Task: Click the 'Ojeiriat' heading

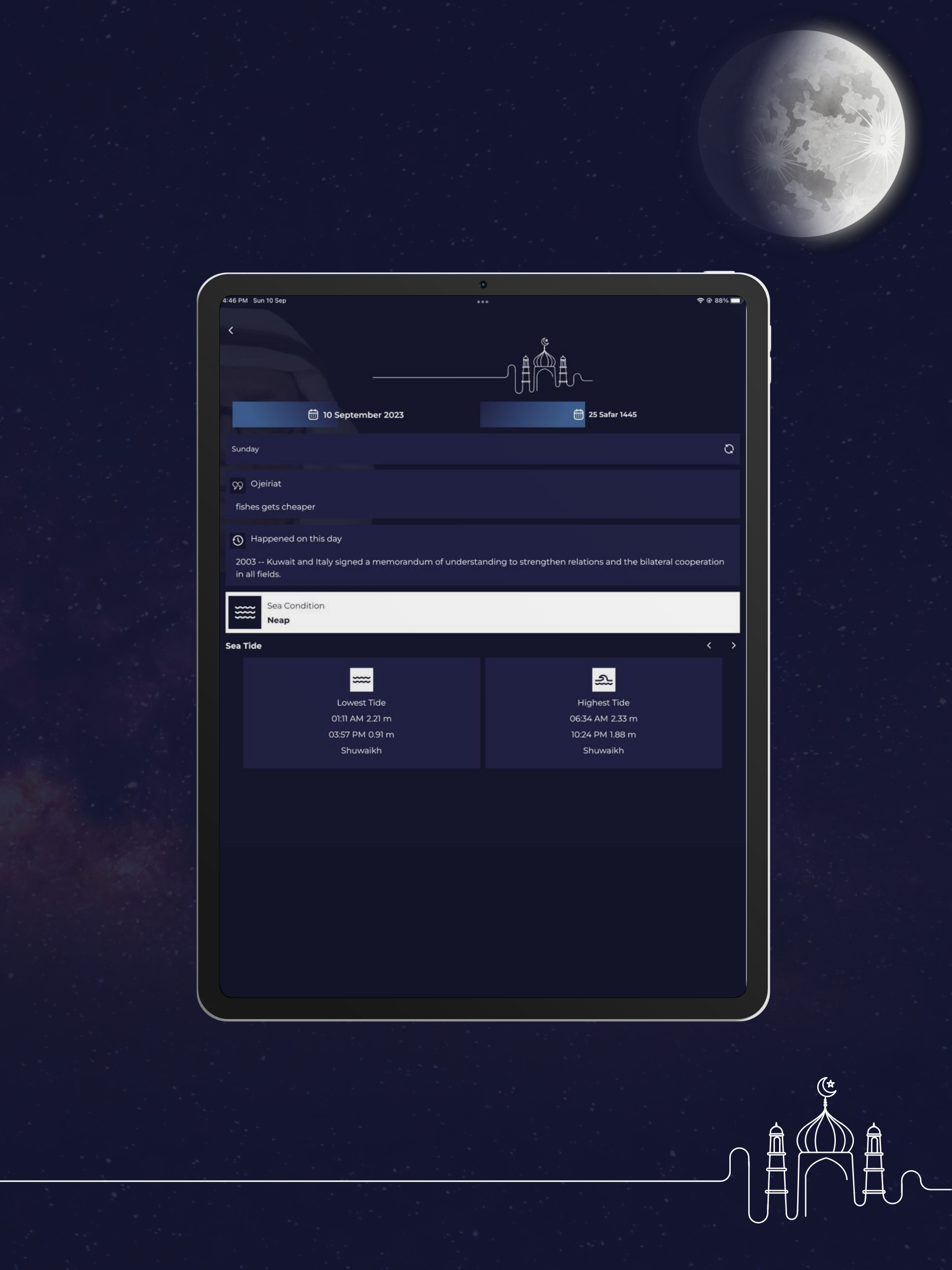Action: [266, 483]
